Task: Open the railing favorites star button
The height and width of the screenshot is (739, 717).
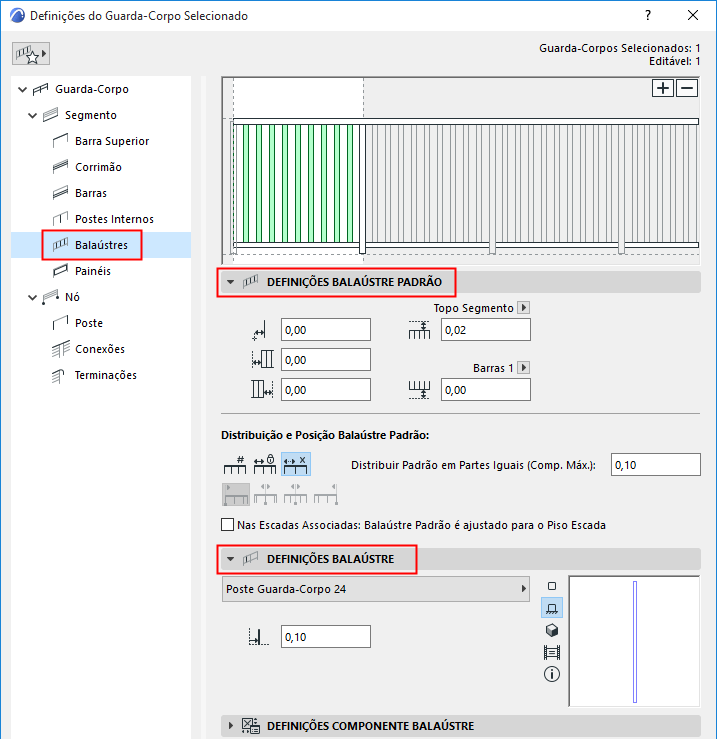Action: [31, 54]
